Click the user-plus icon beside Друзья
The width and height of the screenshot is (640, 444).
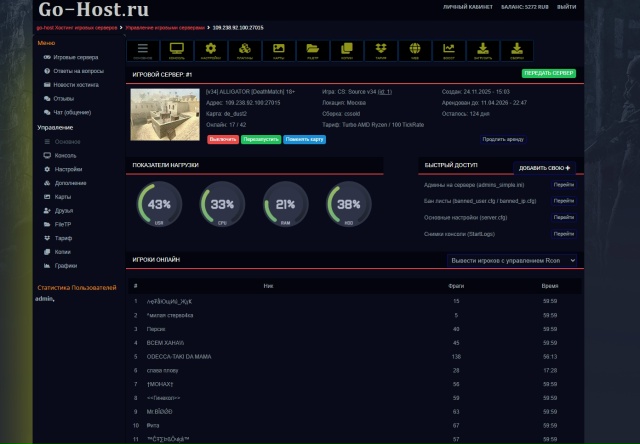47,211
